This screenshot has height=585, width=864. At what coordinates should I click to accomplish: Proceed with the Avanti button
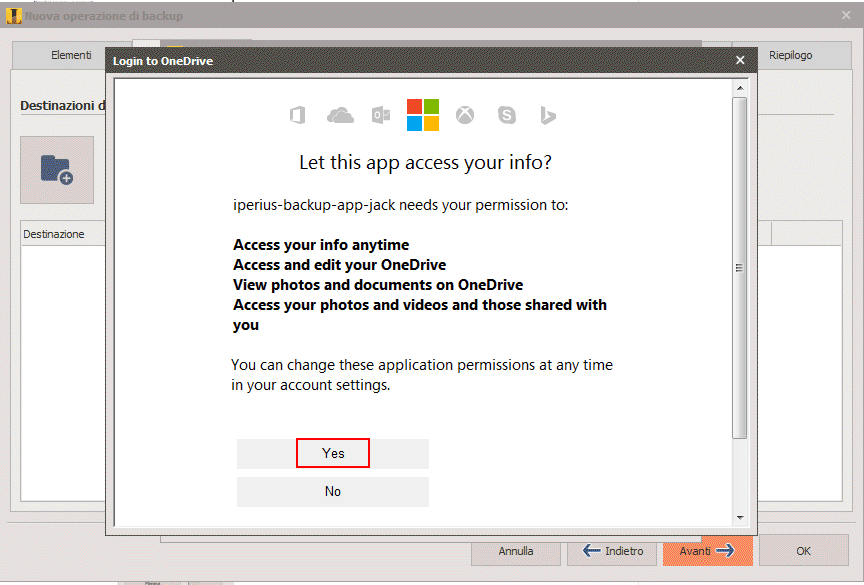pyautogui.click(x=708, y=551)
